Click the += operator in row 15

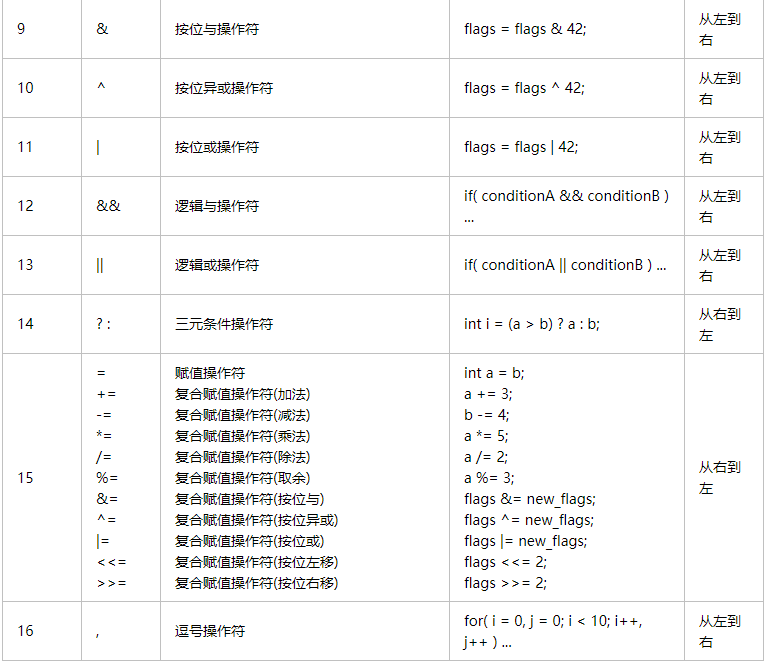click(106, 394)
